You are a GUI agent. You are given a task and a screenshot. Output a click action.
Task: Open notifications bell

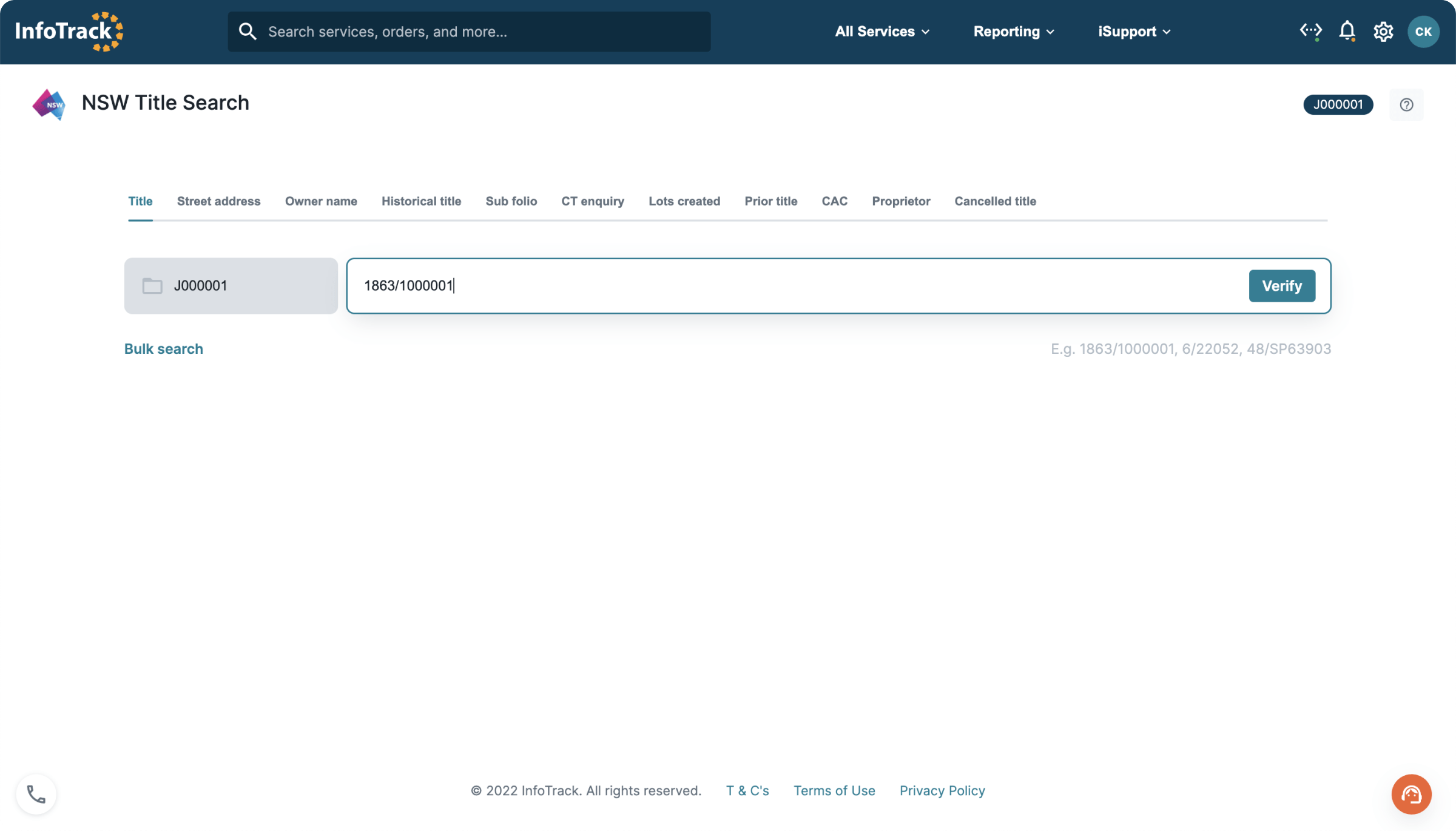point(1347,31)
